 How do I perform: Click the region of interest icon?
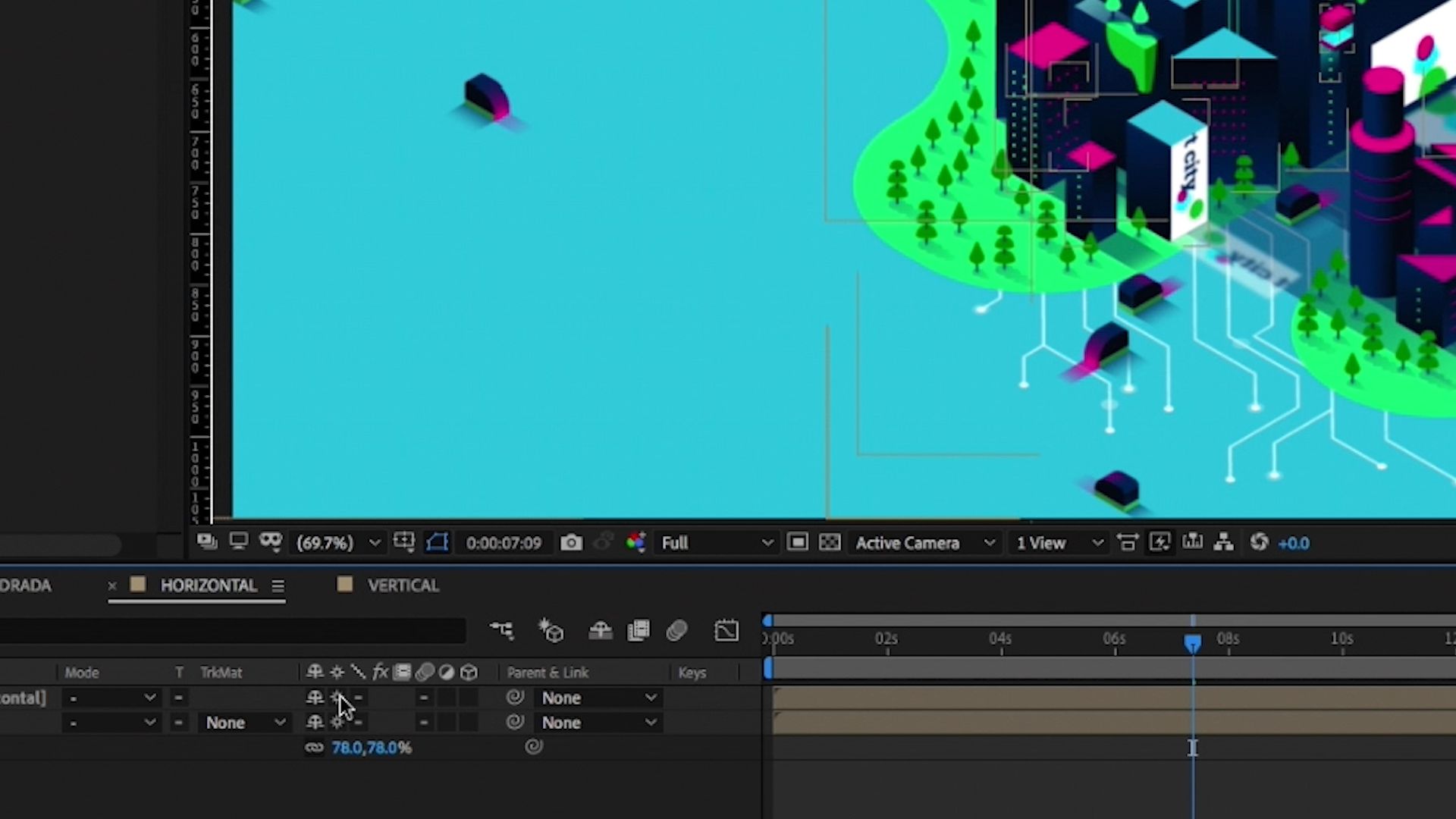[797, 543]
